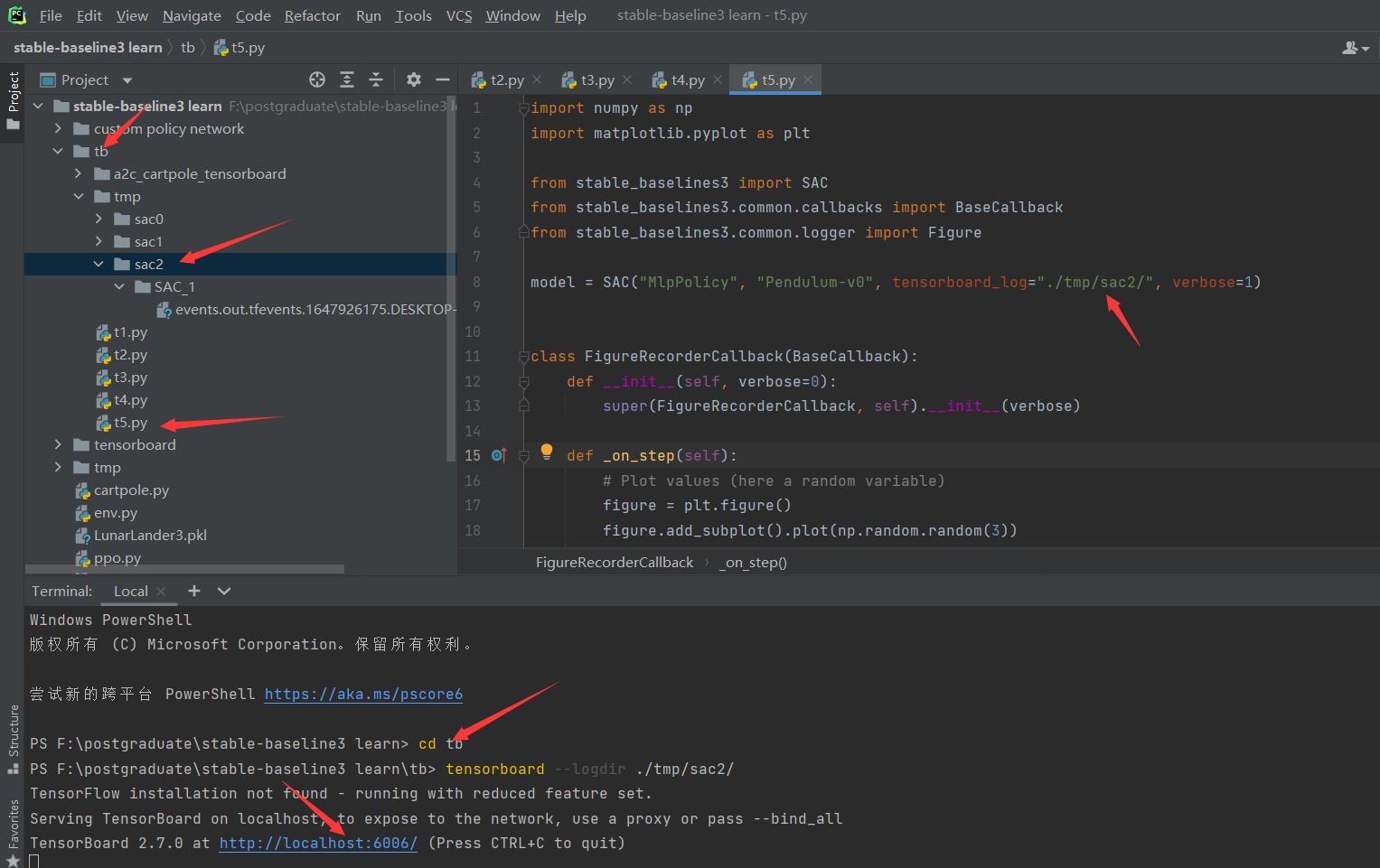The width and height of the screenshot is (1380, 868).
Task: Close the Local terminal tab
Action: 161,592
